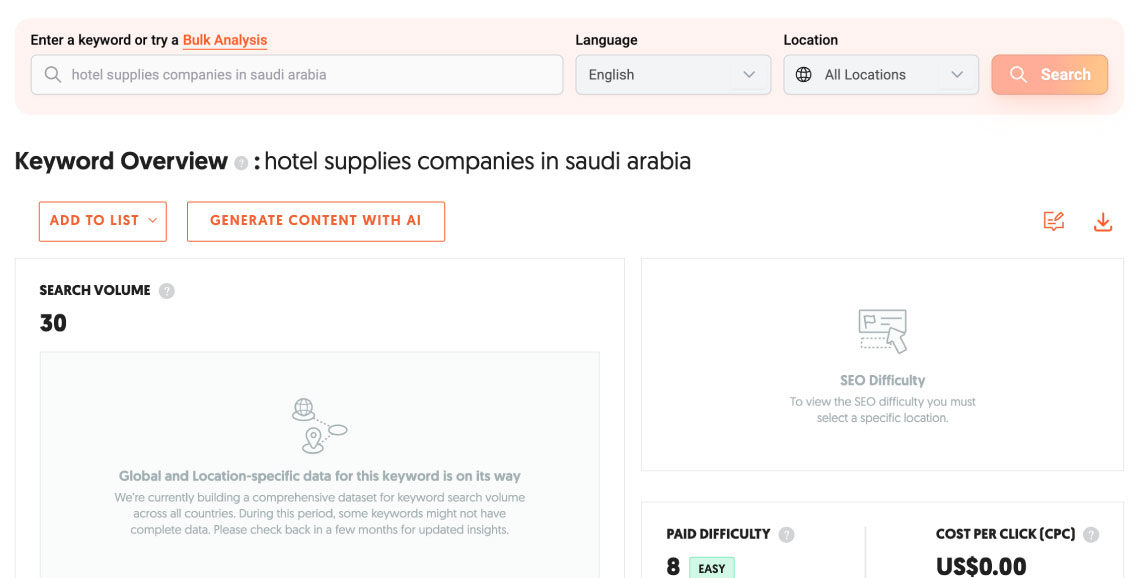Screen dimensions: 1137x578
Task: Click Cost Per Click help icon
Action: (1091, 535)
